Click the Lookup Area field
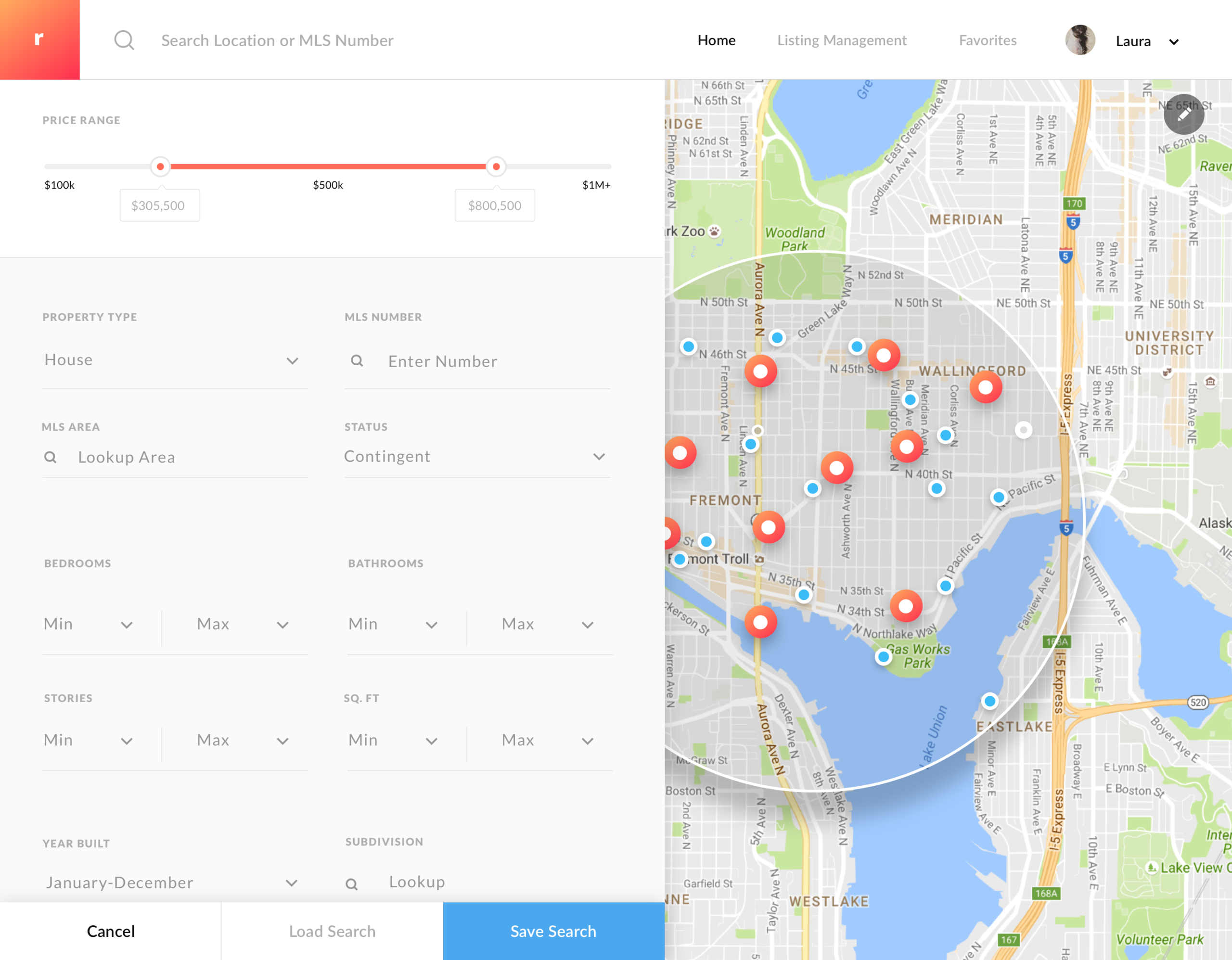1232x960 pixels. coord(175,458)
